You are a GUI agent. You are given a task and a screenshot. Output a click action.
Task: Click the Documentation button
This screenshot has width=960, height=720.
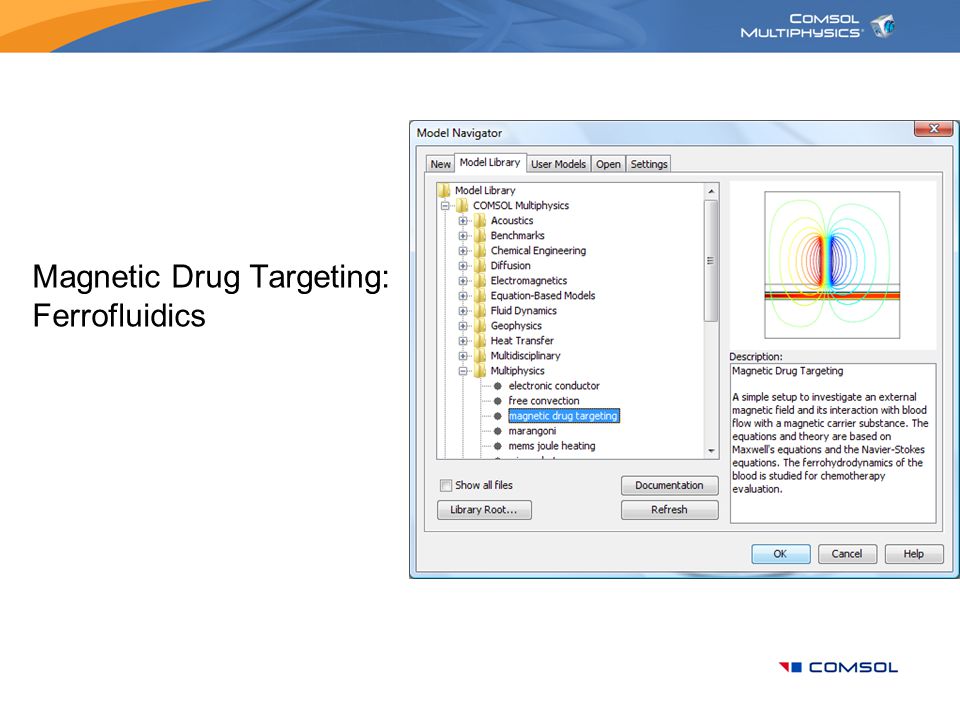coord(669,486)
